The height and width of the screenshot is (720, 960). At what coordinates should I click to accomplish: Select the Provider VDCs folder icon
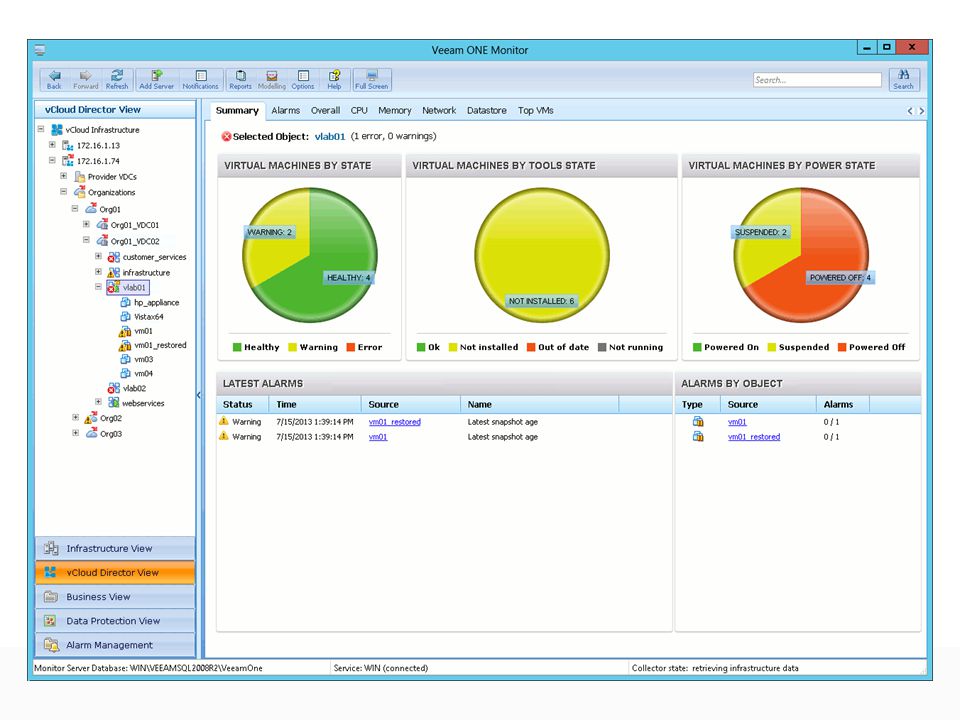[80, 177]
